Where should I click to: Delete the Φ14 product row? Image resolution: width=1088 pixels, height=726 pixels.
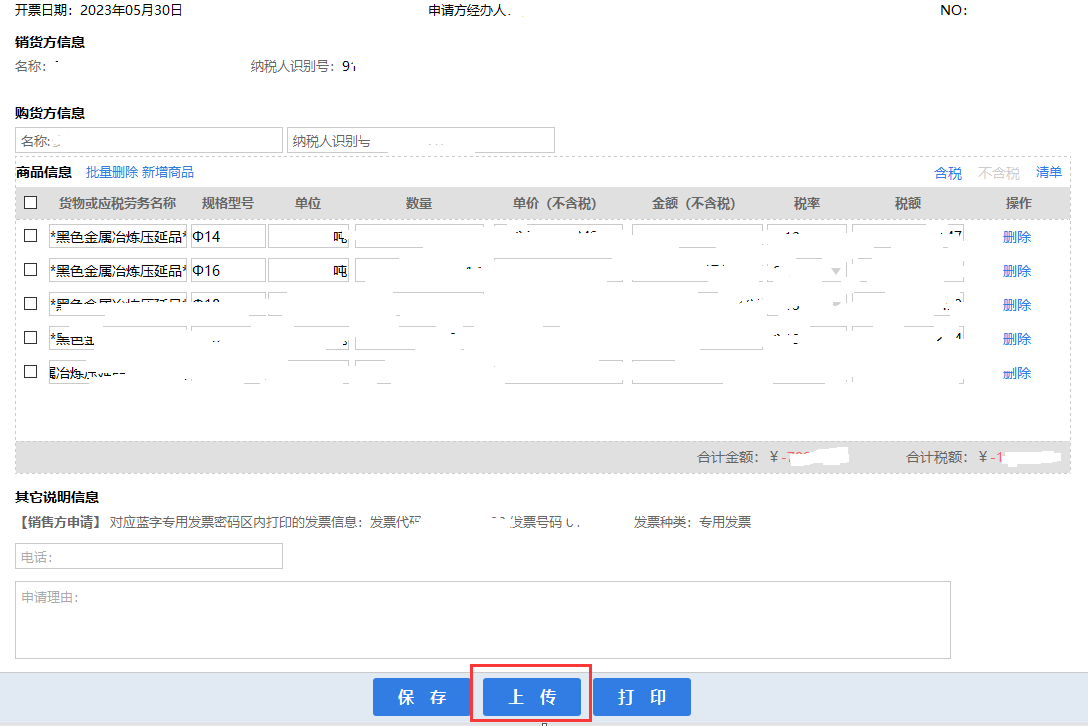pyautogui.click(x=1016, y=237)
